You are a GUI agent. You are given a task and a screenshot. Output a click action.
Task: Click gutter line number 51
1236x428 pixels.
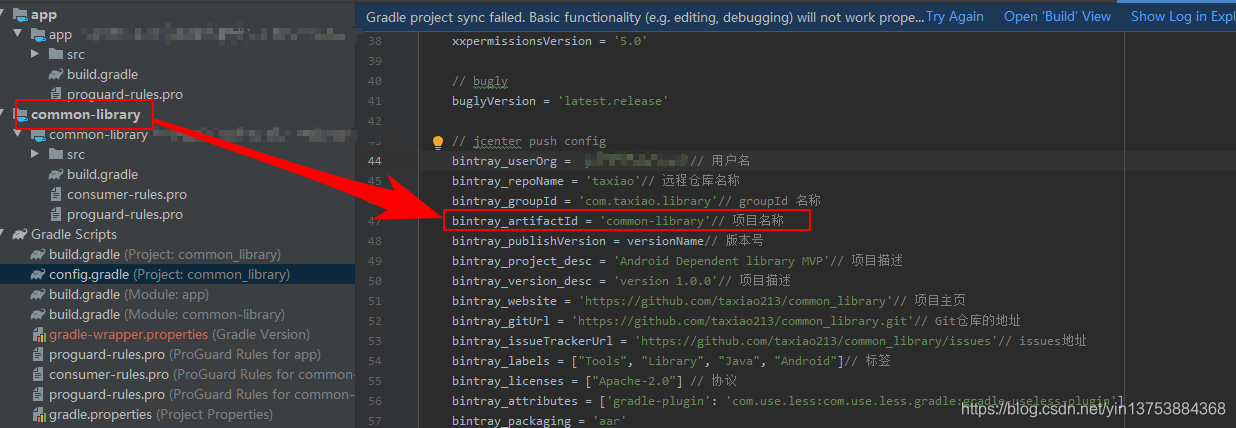pos(374,301)
